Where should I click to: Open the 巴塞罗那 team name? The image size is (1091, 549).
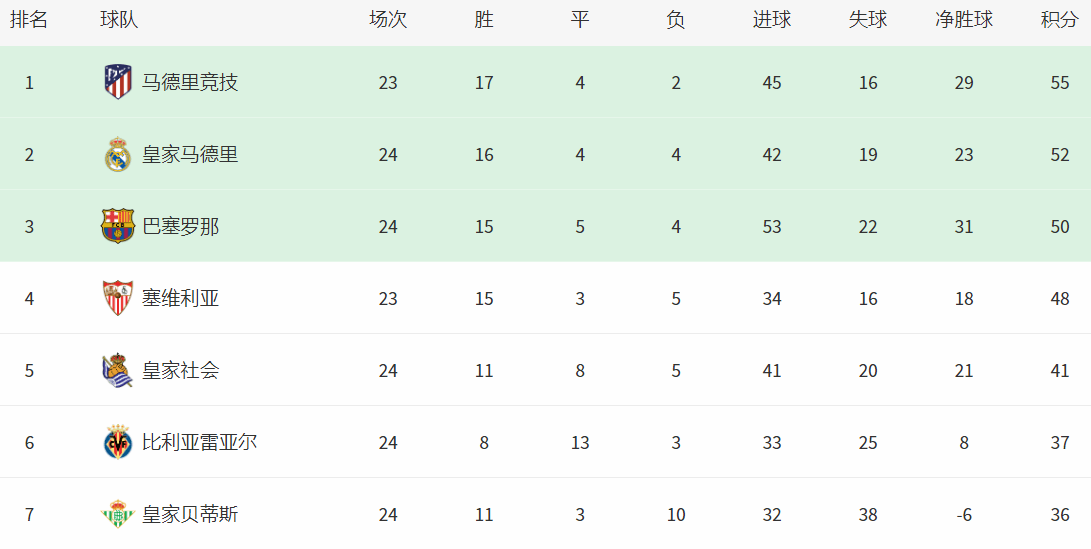pyautogui.click(x=181, y=227)
